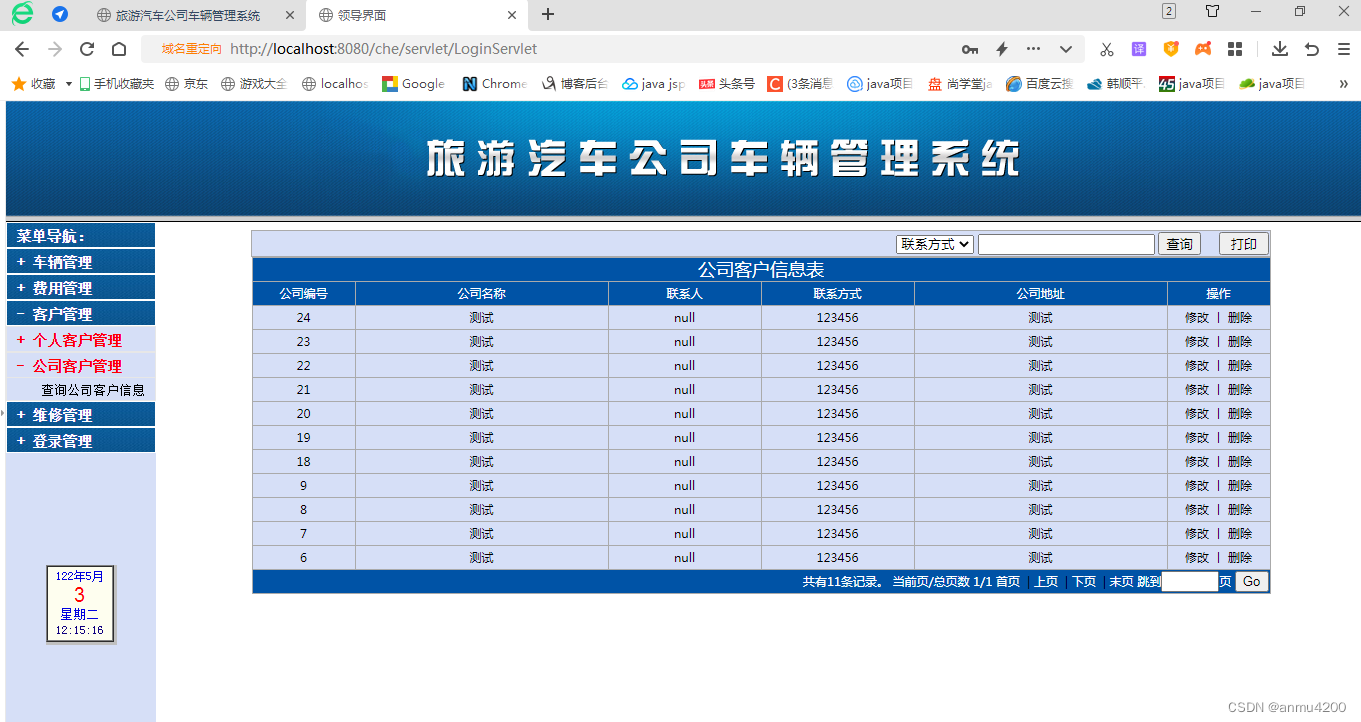Click 删除 for company number 6
Viewport: 1361px width, 722px height.
click(1240, 558)
